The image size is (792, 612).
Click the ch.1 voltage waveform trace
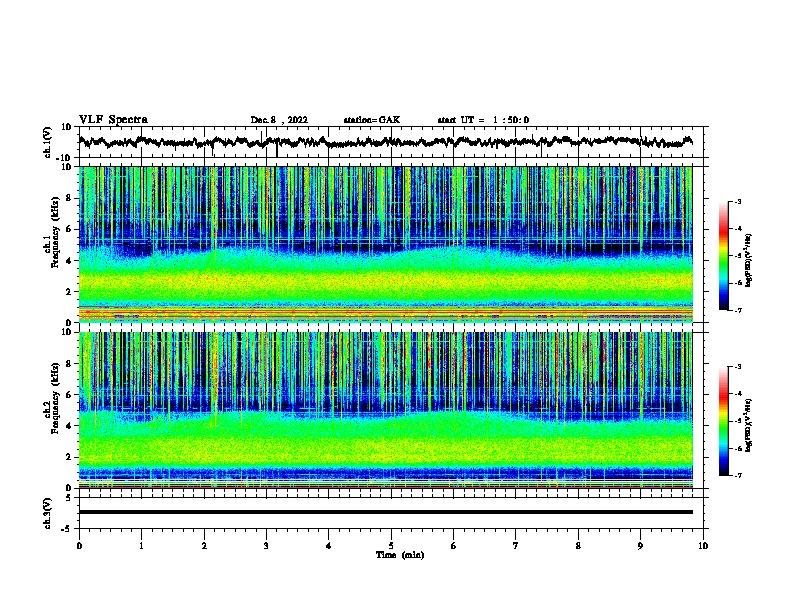pos(385,142)
